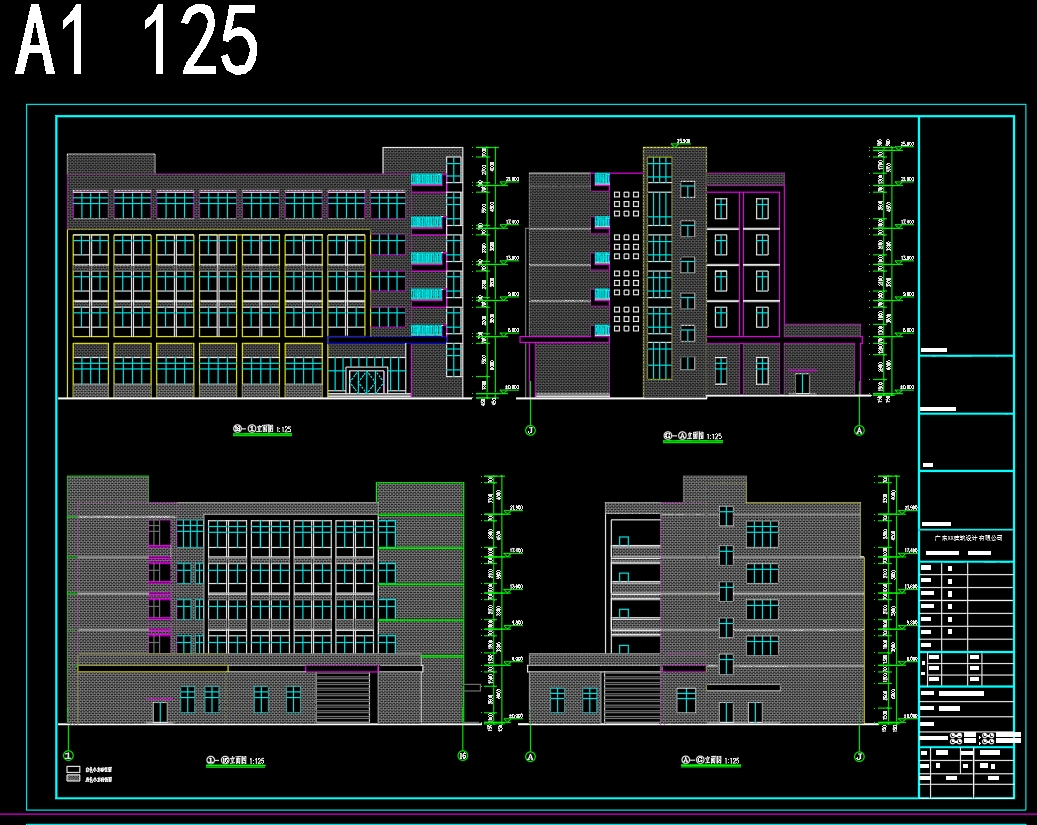Click the empty white legend swatch box
Viewport: 1037px width, 825px height.
click(x=73, y=769)
